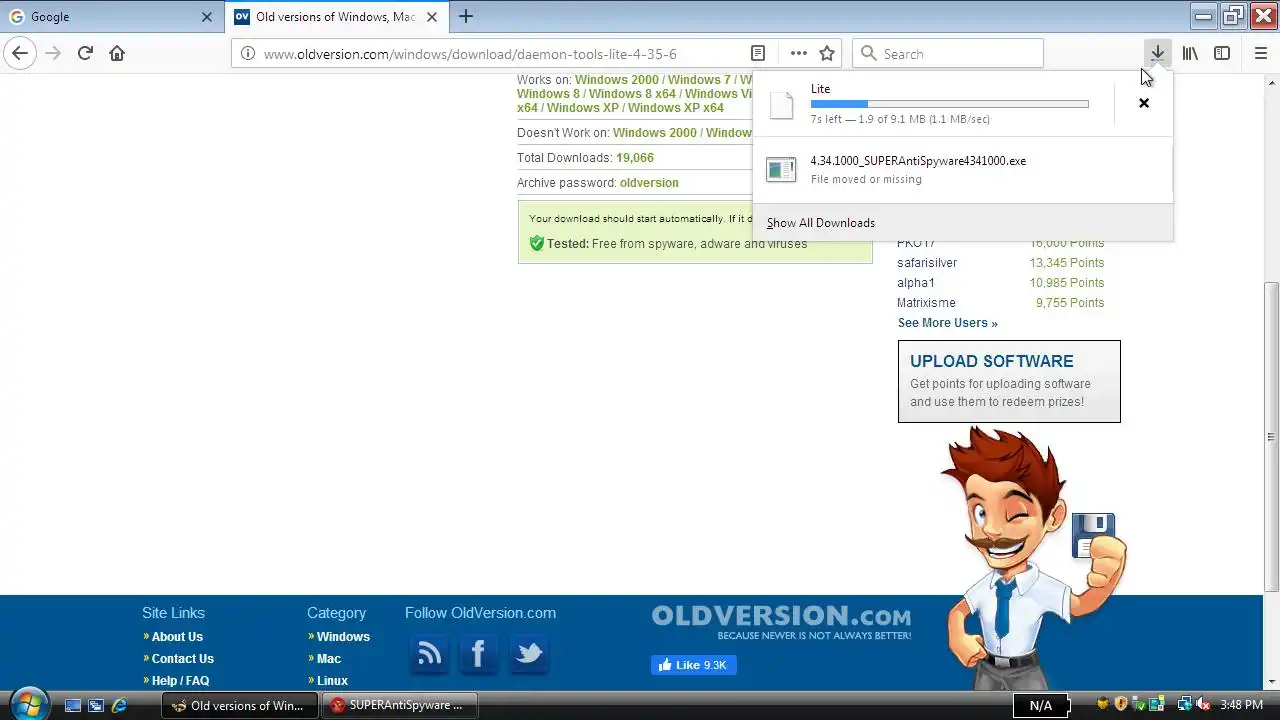Open the OldVersion Twitter icon
Screen dimensions: 1280x720
click(528, 654)
